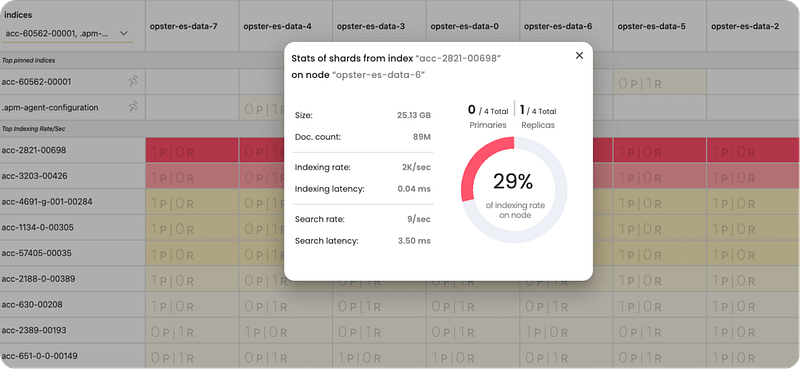
Task: Select the opster-es-data-2 column header
Action: tap(745, 26)
